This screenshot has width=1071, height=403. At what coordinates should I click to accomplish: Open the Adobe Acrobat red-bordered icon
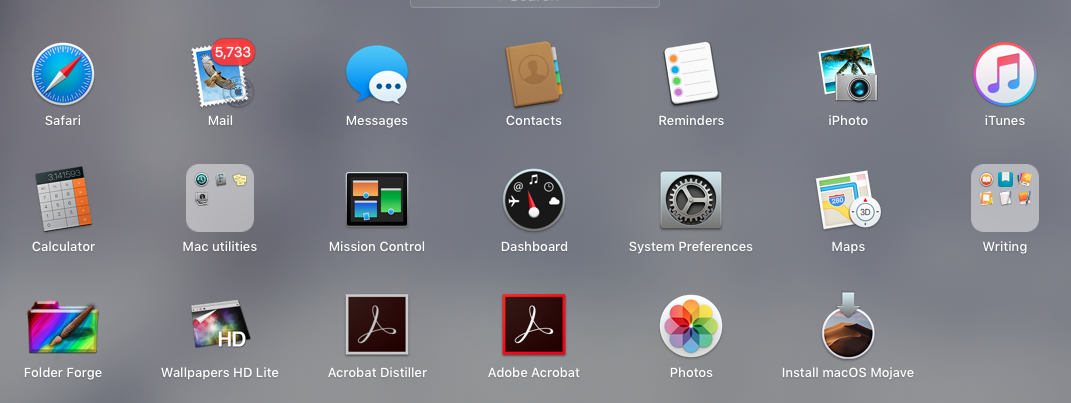[x=533, y=324]
